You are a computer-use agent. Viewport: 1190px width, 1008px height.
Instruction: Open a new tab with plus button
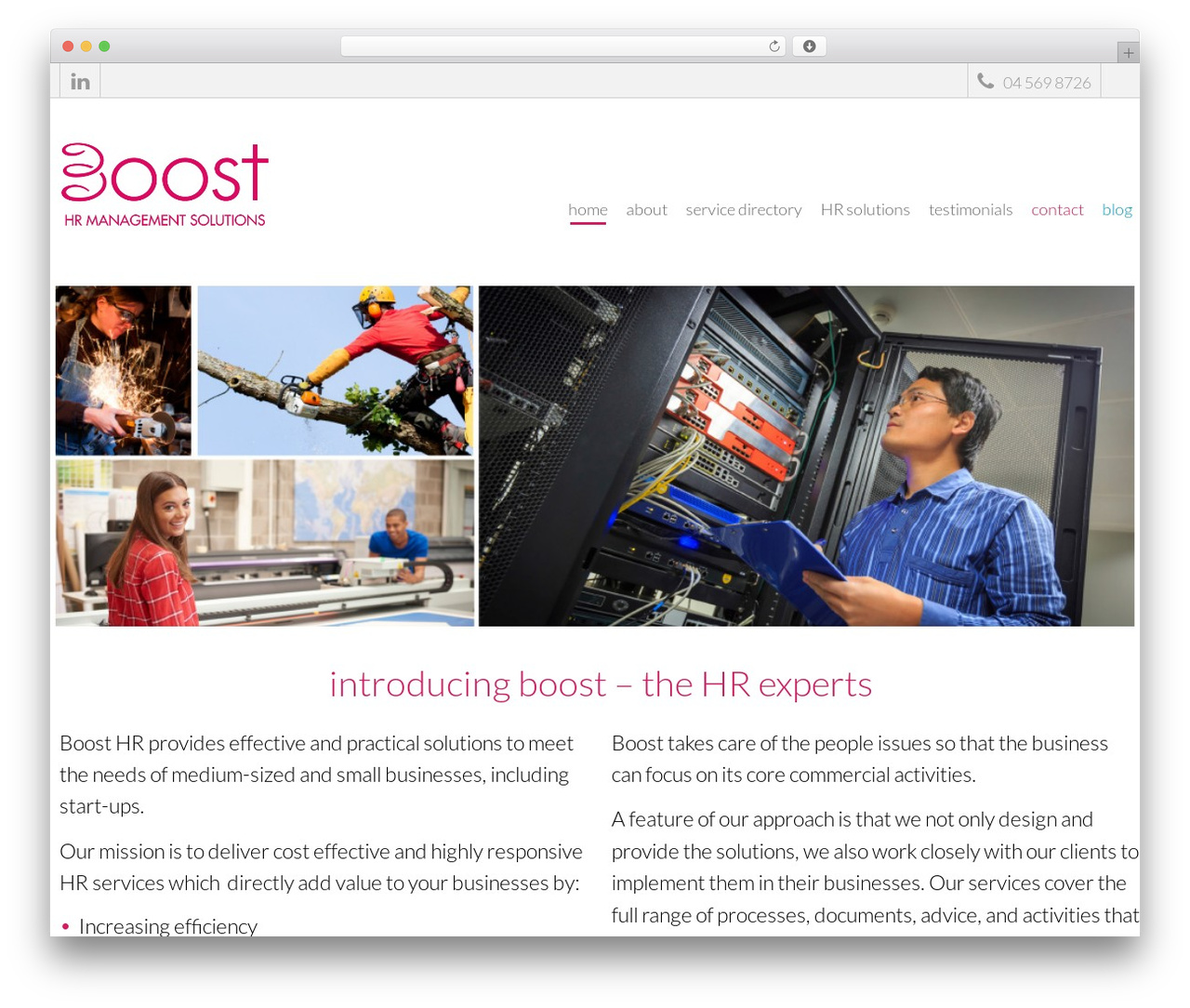[x=1128, y=53]
